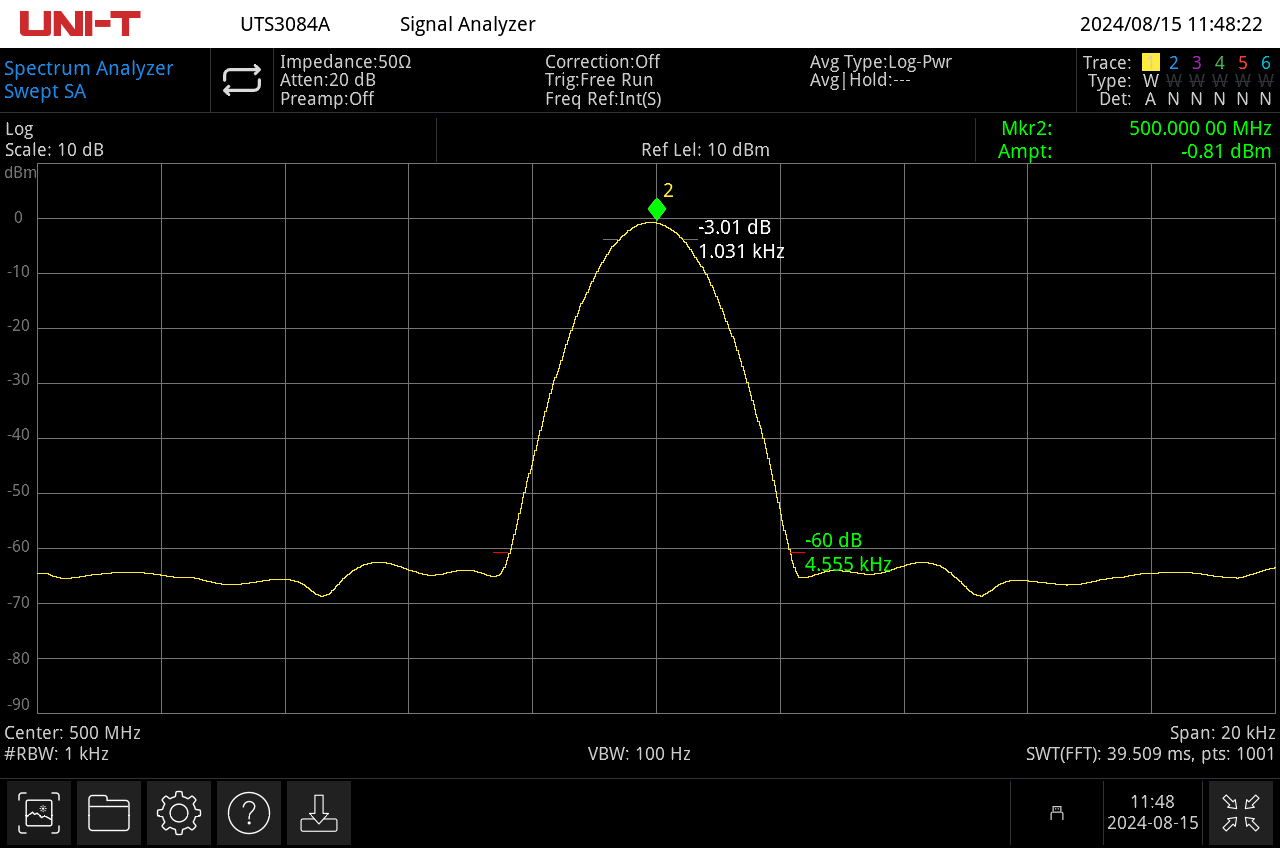Tap the Ref Lel: 10 dBm field
This screenshot has width=1280, height=848.
(705, 150)
